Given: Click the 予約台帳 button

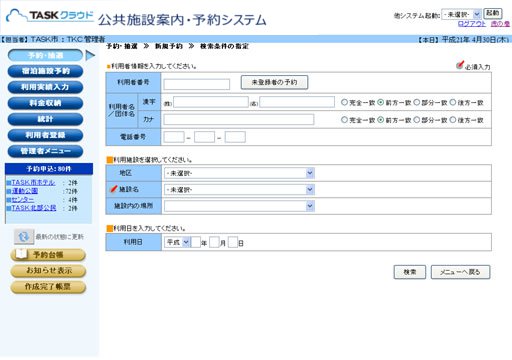Looking at the screenshot, I should coord(48,255).
